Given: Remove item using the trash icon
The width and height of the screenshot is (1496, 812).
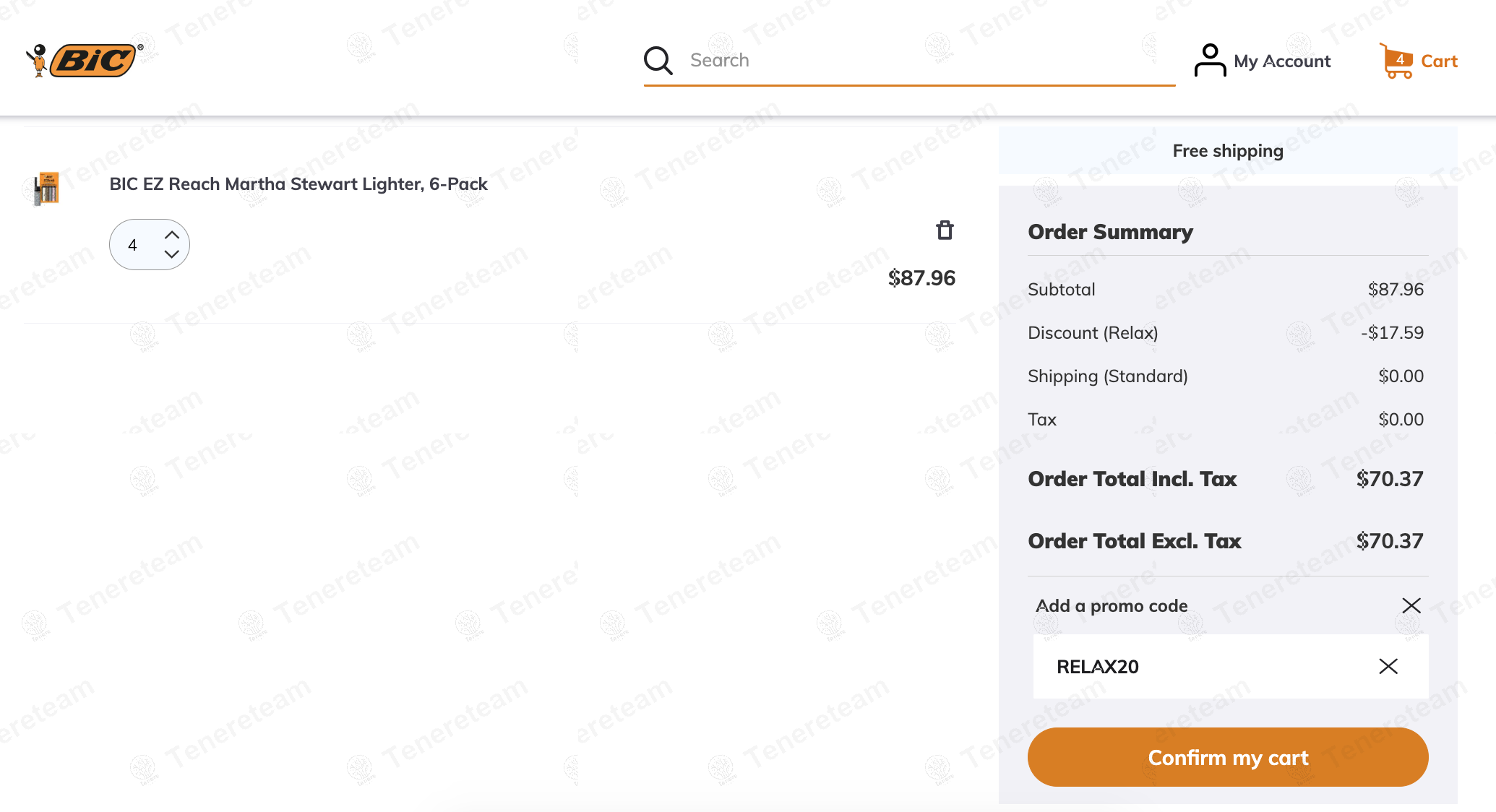Looking at the screenshot, I should [x=945, y=230].
